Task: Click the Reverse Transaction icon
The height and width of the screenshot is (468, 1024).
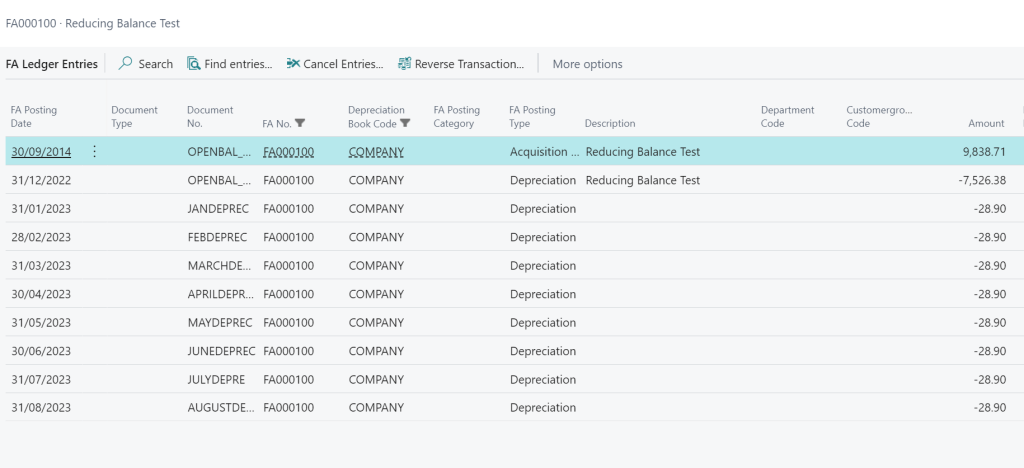Action: [x=404, y=64]
